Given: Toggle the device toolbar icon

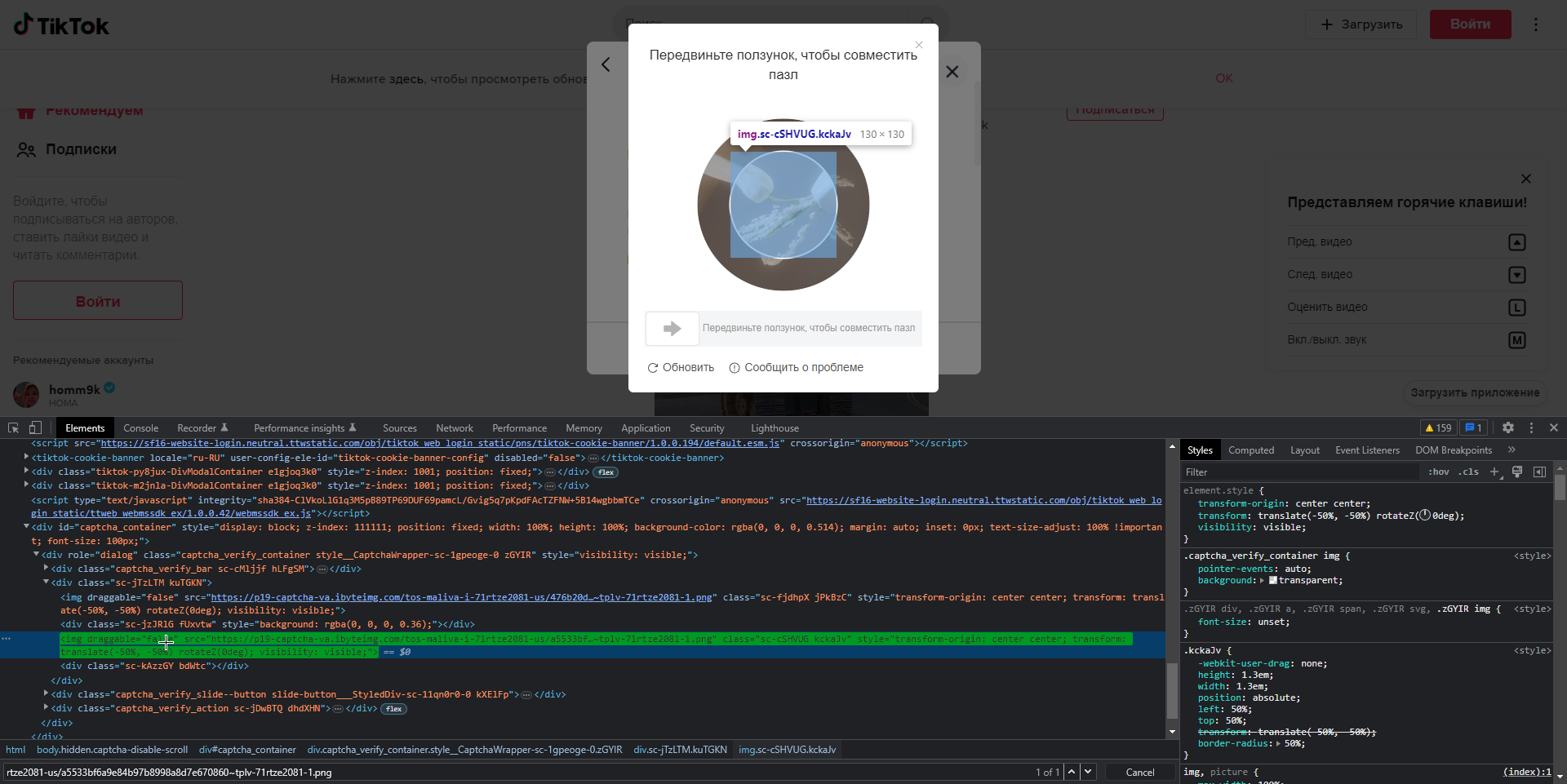Looking at the screenshot, I should pyautogui.click(x=35, y=427).
